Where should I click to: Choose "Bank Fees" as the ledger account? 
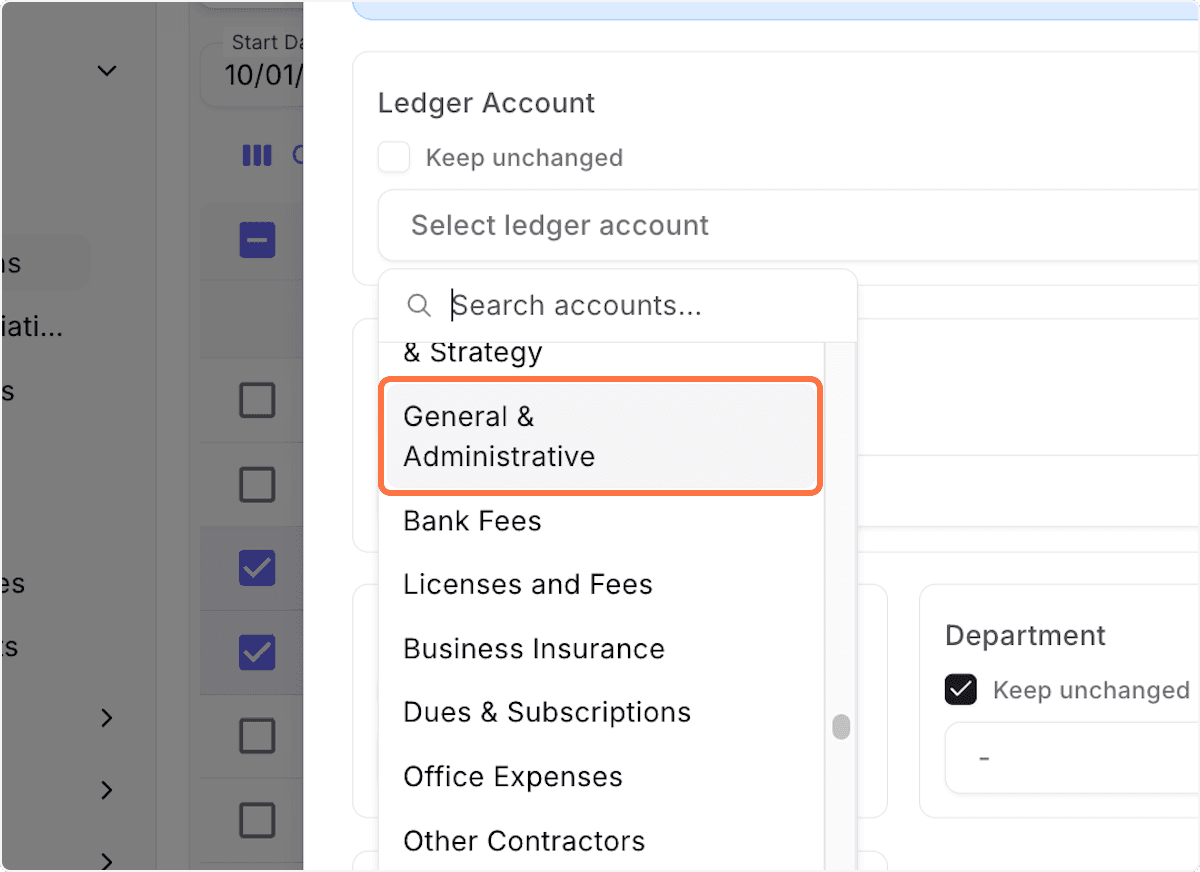[x=472, y=520]
